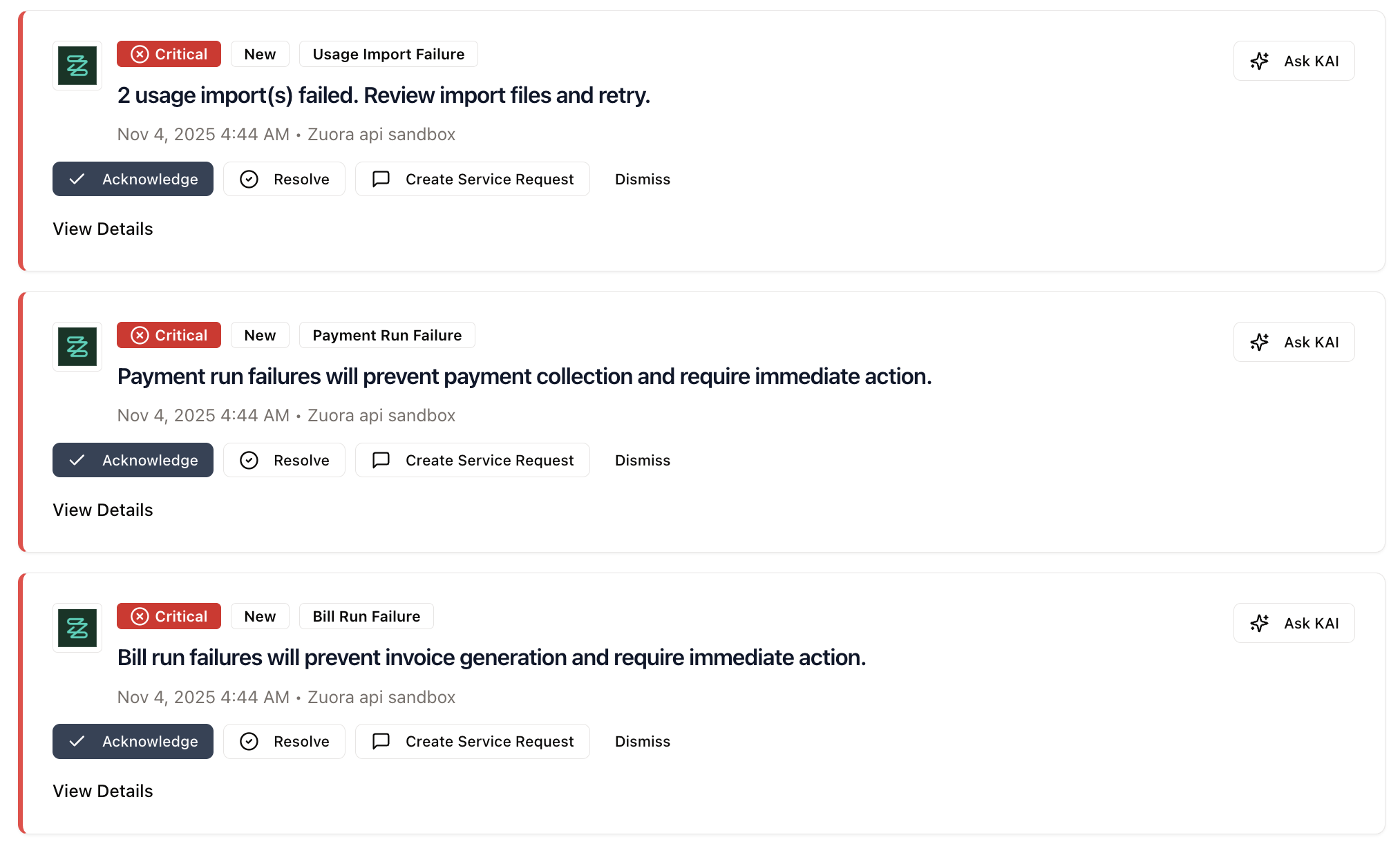Resolve the Bill Run Failure alert
1400x844 pixels.
tap(284, 741)
